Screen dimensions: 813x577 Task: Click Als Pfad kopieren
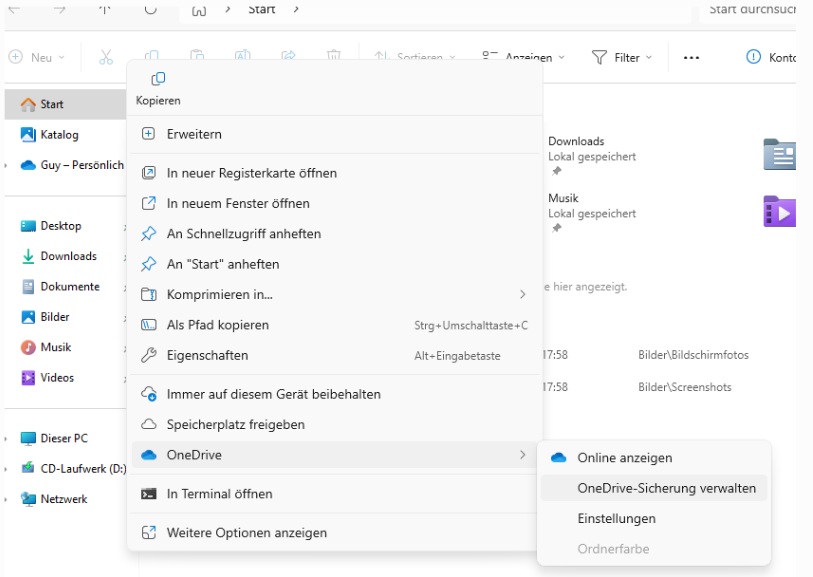(x=334, y=325)
